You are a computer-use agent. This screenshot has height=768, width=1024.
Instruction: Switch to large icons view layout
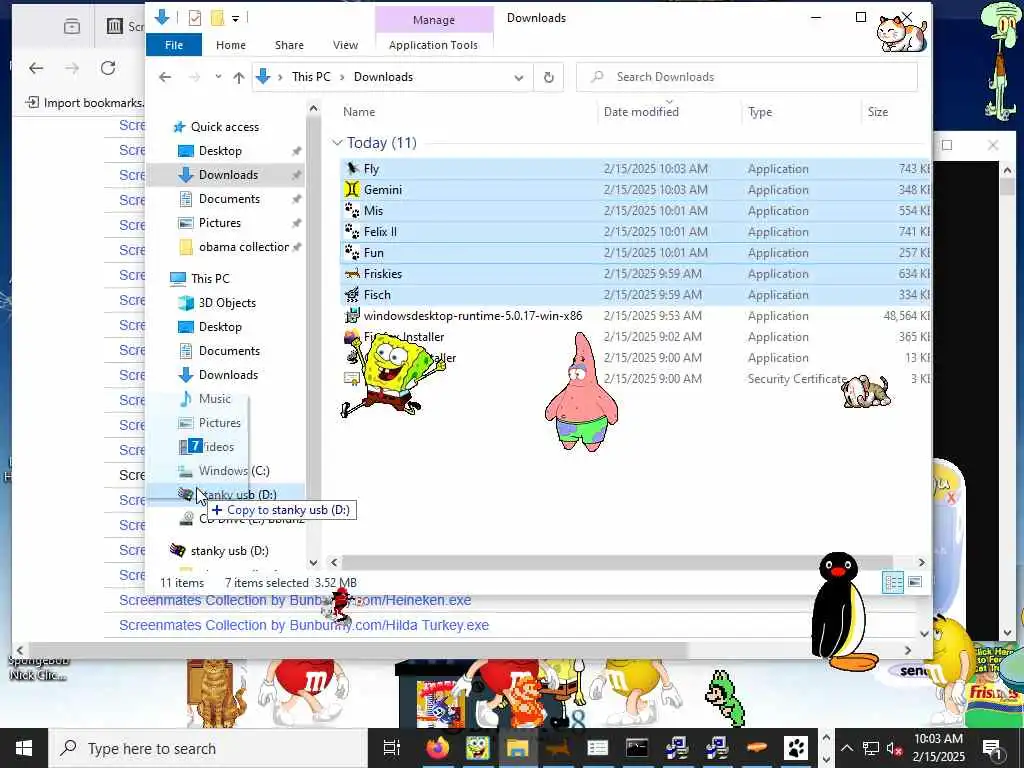pos(915,582)
